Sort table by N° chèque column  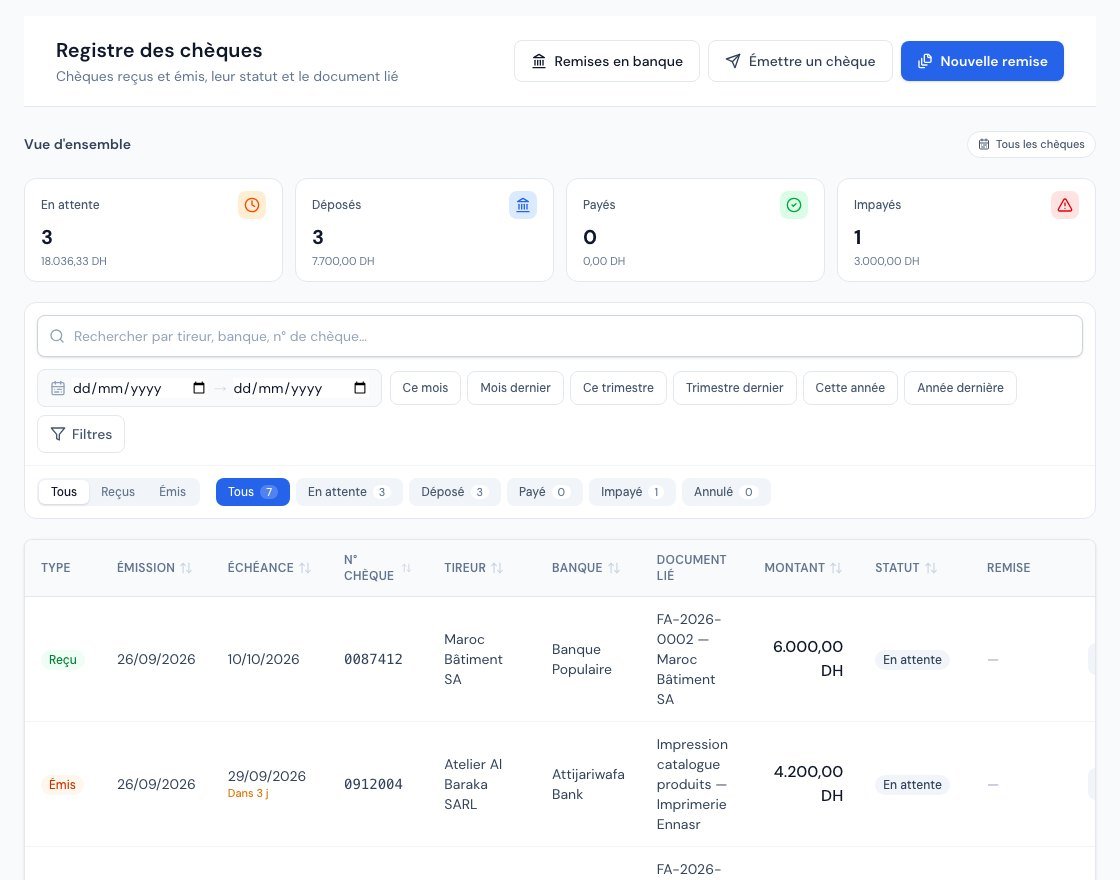(x=377, y=568)
